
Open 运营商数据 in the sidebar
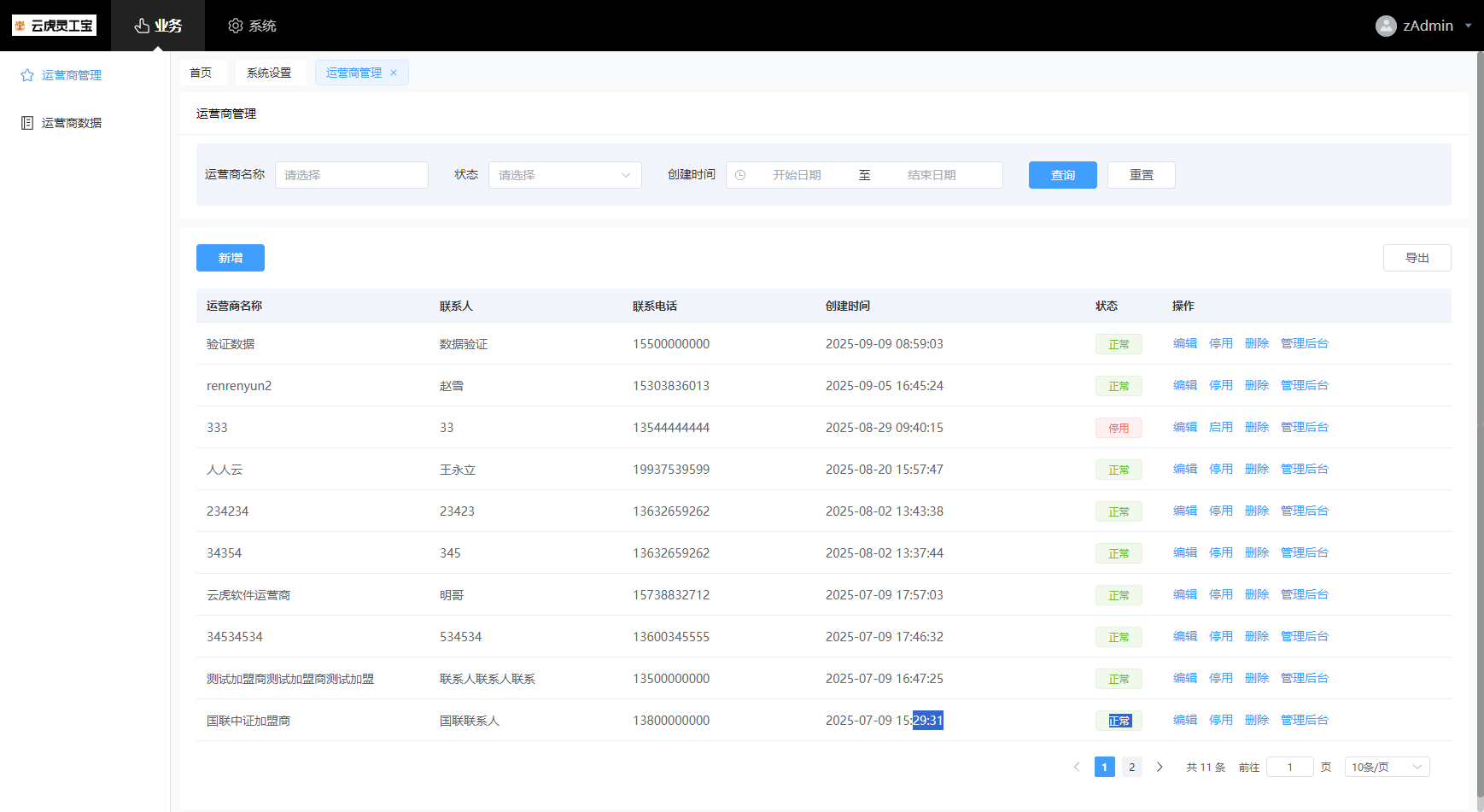click(x=72, y=123)
